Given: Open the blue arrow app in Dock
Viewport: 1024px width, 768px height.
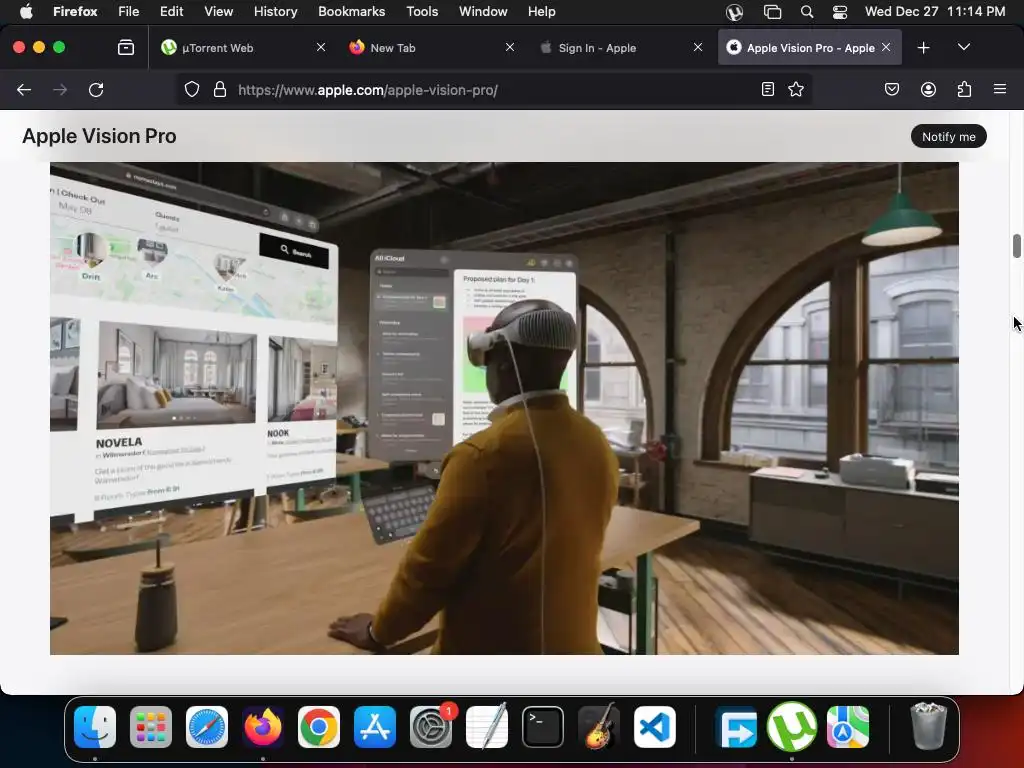Looking at the screenshot, I should tap(736, 727).
